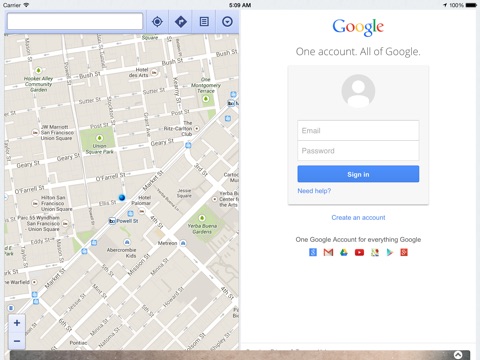Tap the blue current-location dot on map
Image resolution: width=480 pixels, height=360 pixels.
122,198
